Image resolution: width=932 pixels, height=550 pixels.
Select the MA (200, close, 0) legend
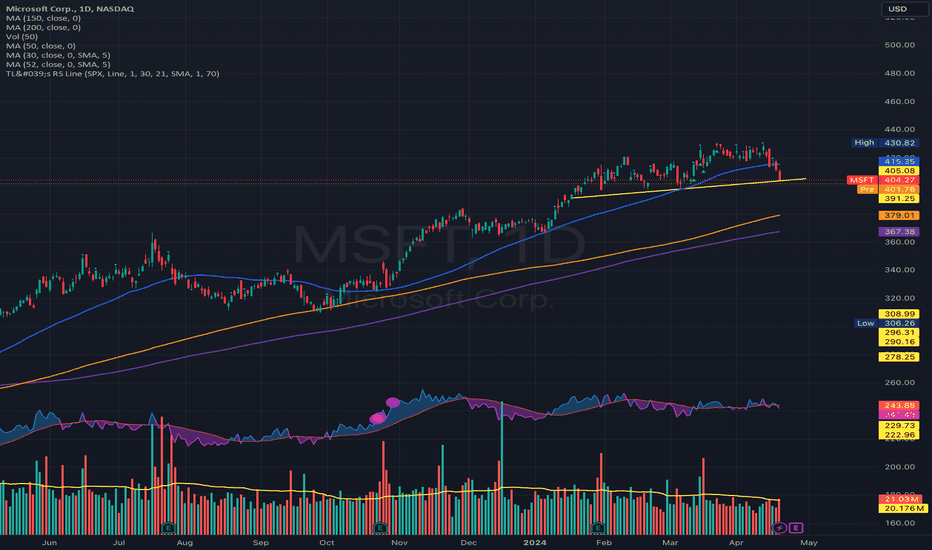(43, 27)
